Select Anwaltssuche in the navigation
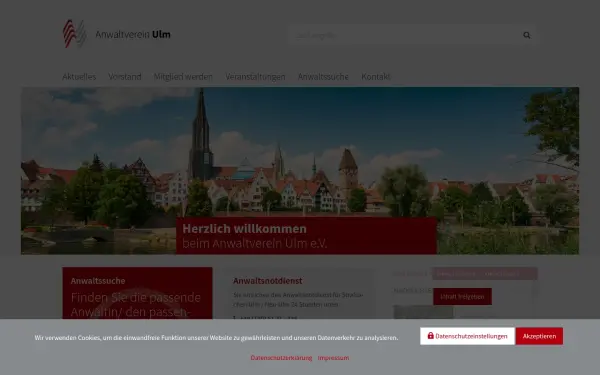The width and height of the screenshot is (600, 375). (323, 77)
